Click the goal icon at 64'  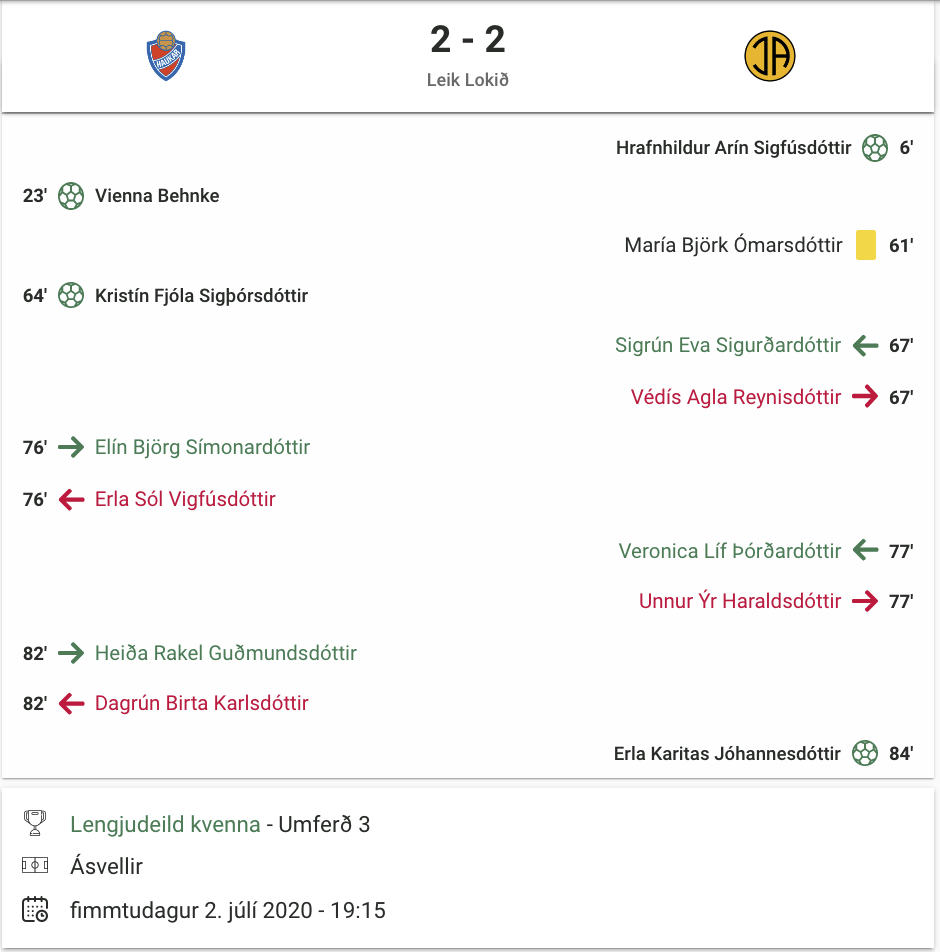71,296
